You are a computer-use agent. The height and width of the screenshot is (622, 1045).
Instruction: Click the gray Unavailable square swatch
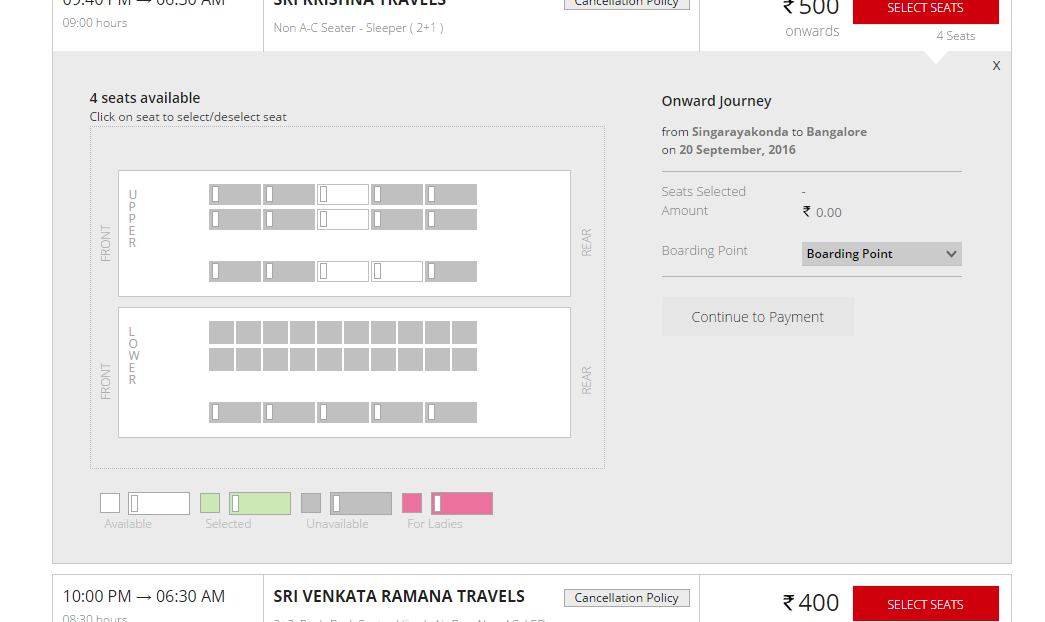(311, 503)
